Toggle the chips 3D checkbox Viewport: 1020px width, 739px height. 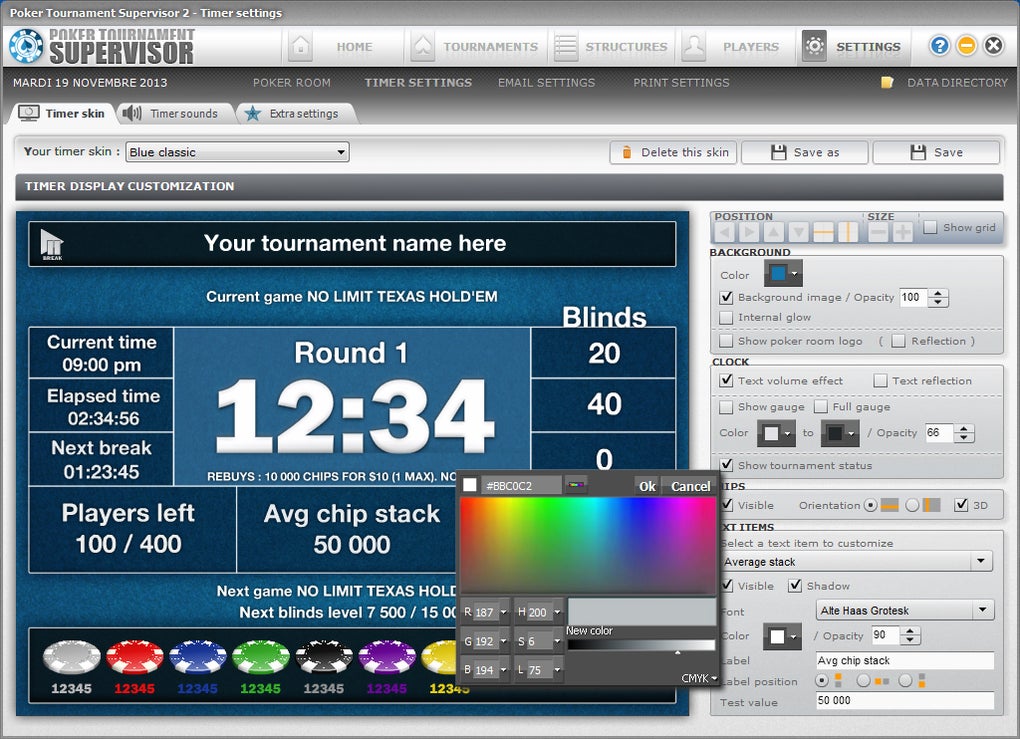tap(961, 505)
